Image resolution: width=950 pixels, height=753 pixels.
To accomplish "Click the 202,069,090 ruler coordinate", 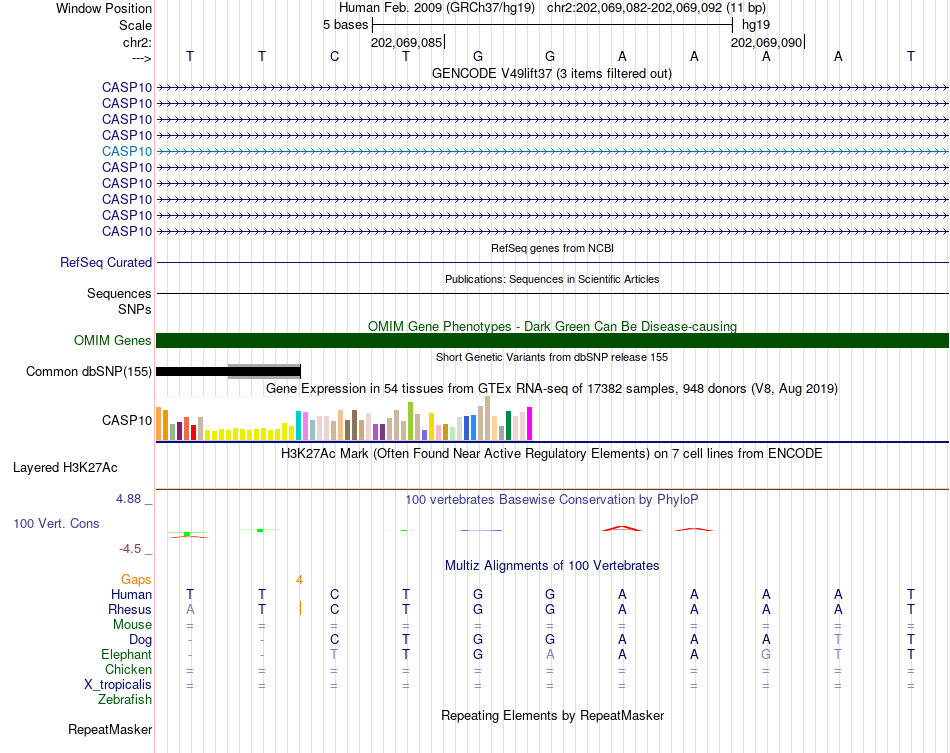I will [x=766, y=42].
